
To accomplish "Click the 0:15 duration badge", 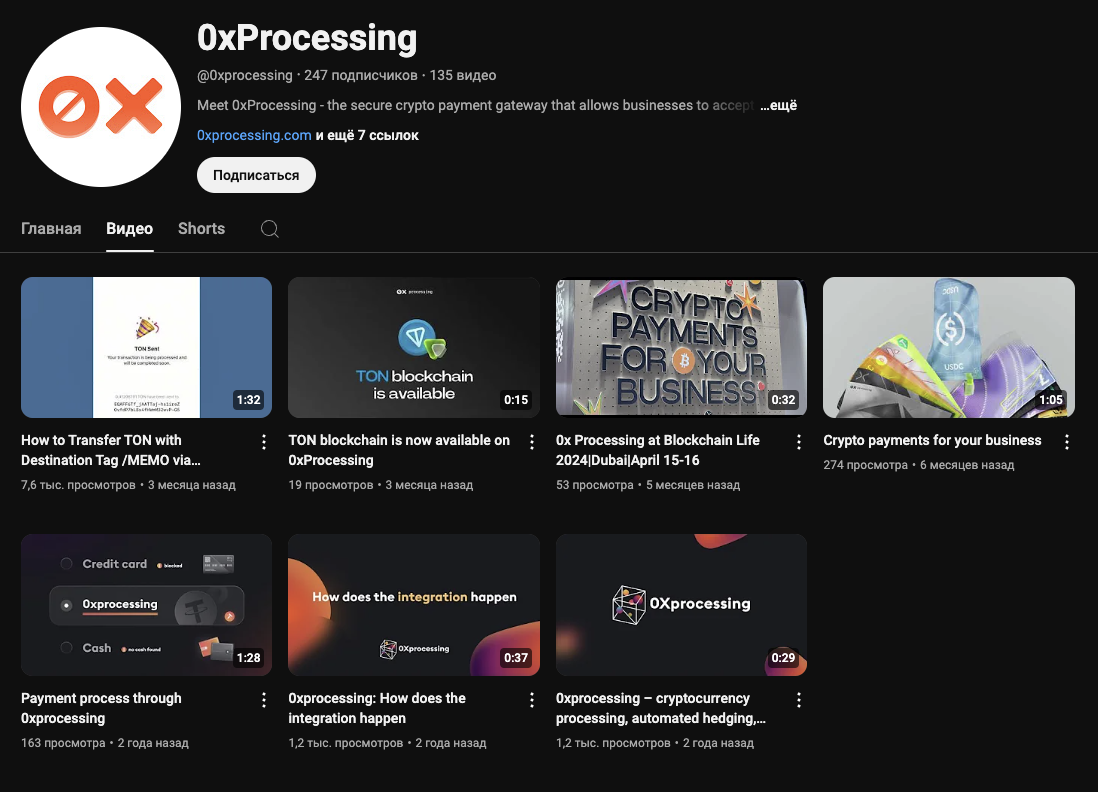I will point(516,400).
